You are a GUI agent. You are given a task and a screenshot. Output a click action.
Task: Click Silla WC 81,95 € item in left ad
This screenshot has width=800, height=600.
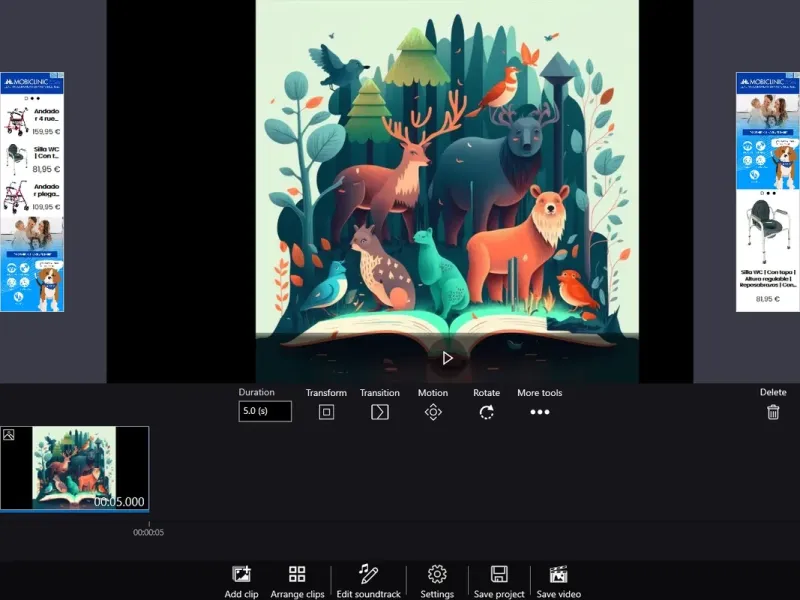coord(32,159)
